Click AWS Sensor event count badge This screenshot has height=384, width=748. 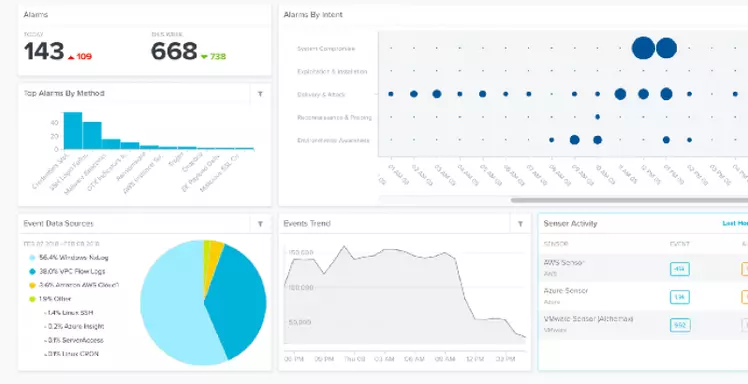pyautogui.click(x=679, y=269)
